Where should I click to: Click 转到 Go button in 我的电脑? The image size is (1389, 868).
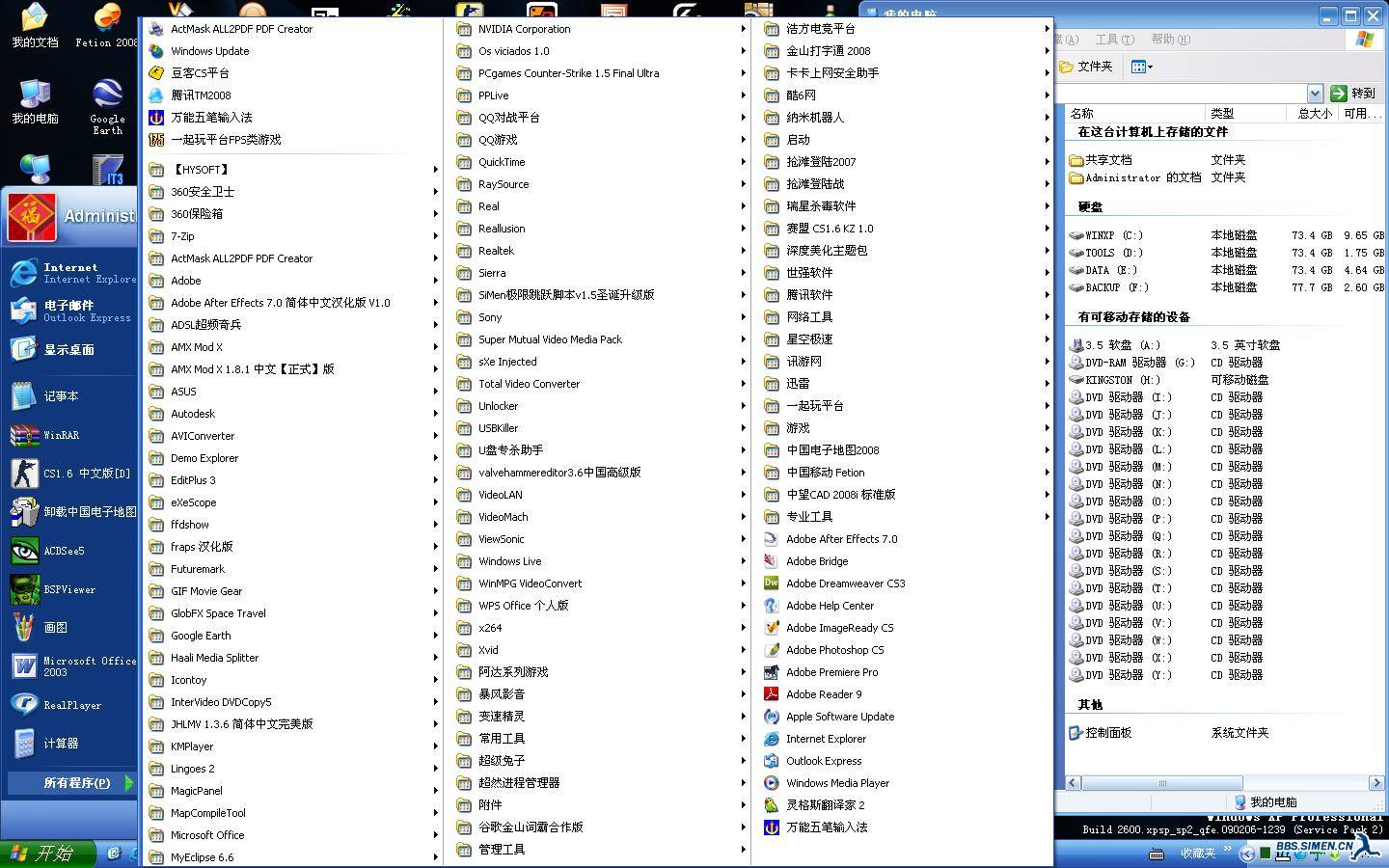(x=1353, y=93)
